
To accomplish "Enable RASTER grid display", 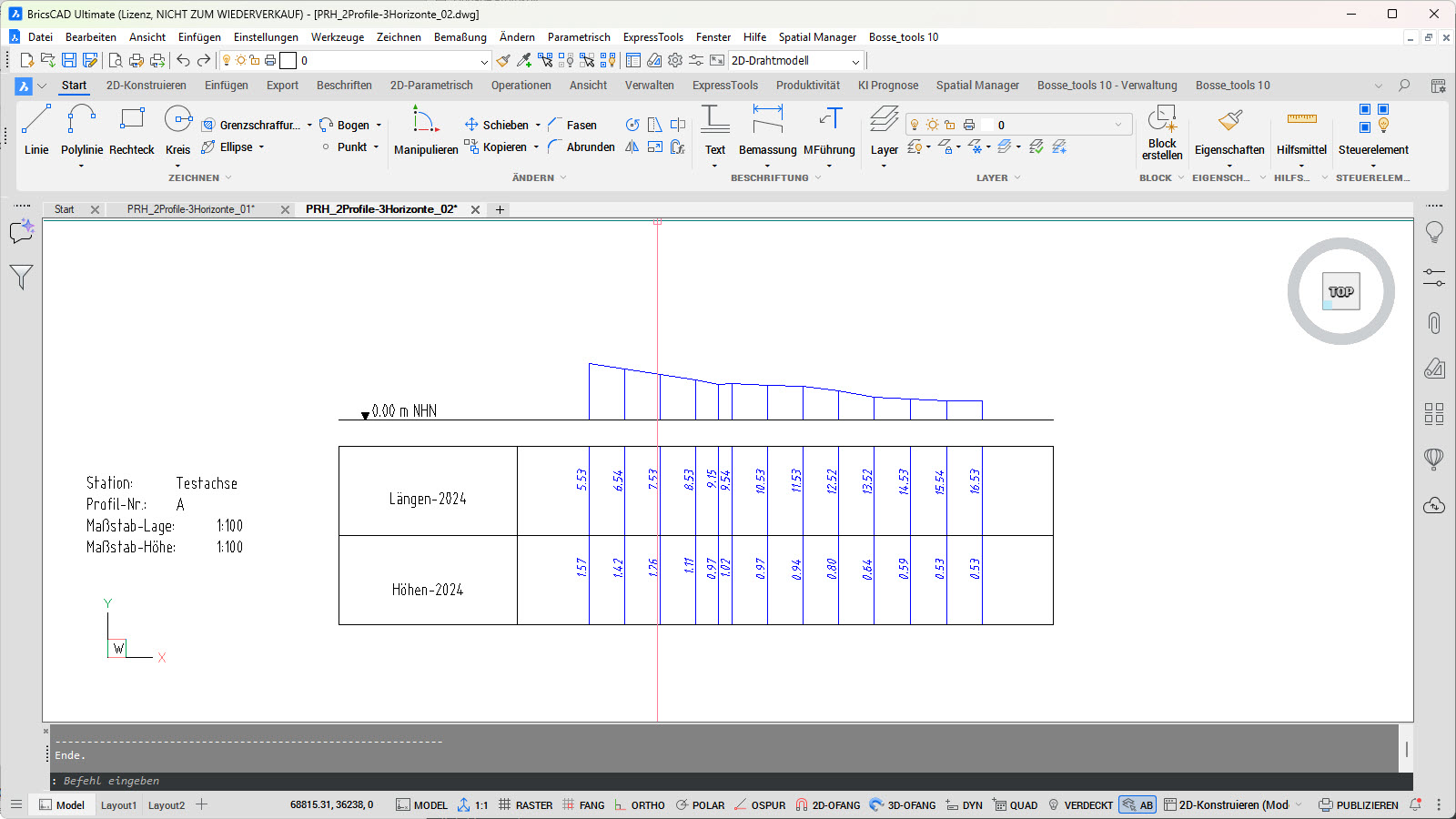I will 525,805.
